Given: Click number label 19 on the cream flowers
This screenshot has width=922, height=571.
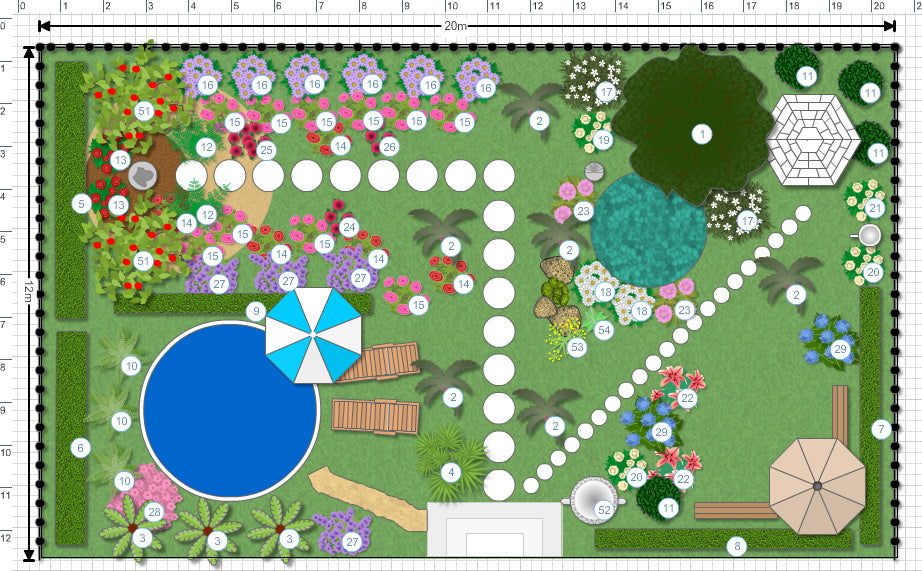Looking at the screenshot, I should pos(603,140).
